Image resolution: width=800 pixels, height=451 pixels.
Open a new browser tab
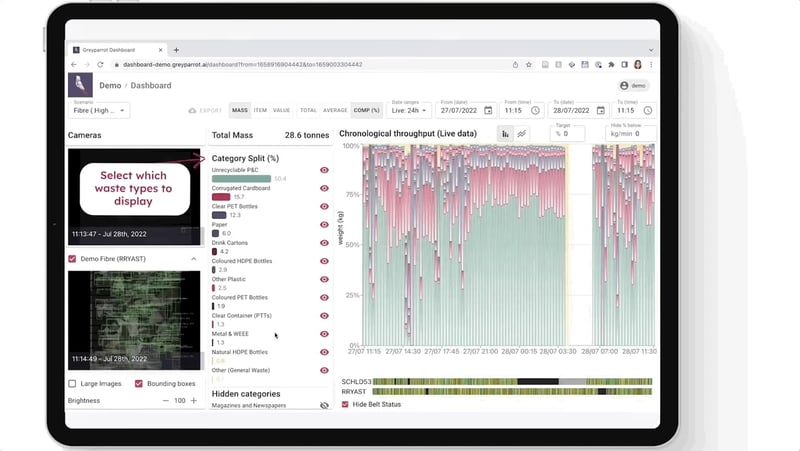[x=176, y=50]
